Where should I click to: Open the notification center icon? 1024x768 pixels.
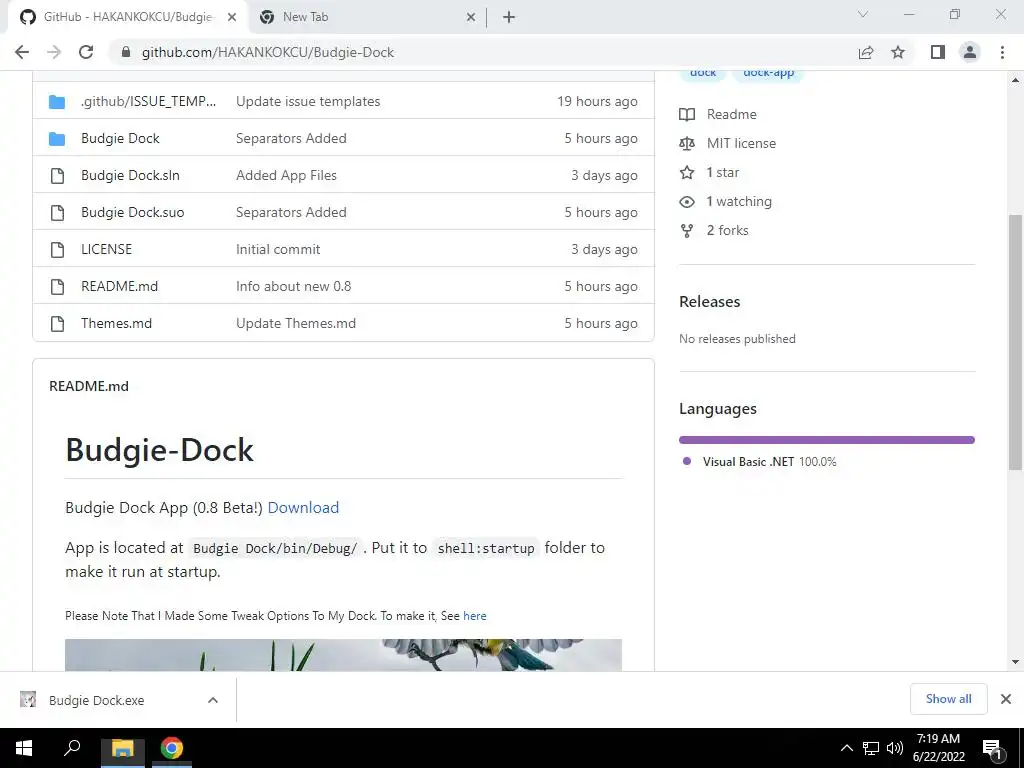tap(993, 749)
